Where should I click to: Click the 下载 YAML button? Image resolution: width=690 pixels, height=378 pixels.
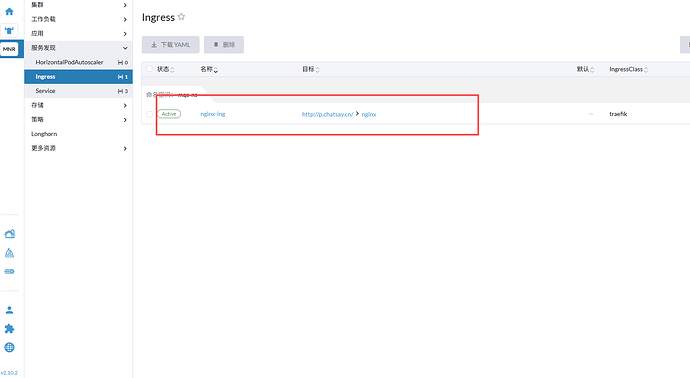tap(170, 44)
